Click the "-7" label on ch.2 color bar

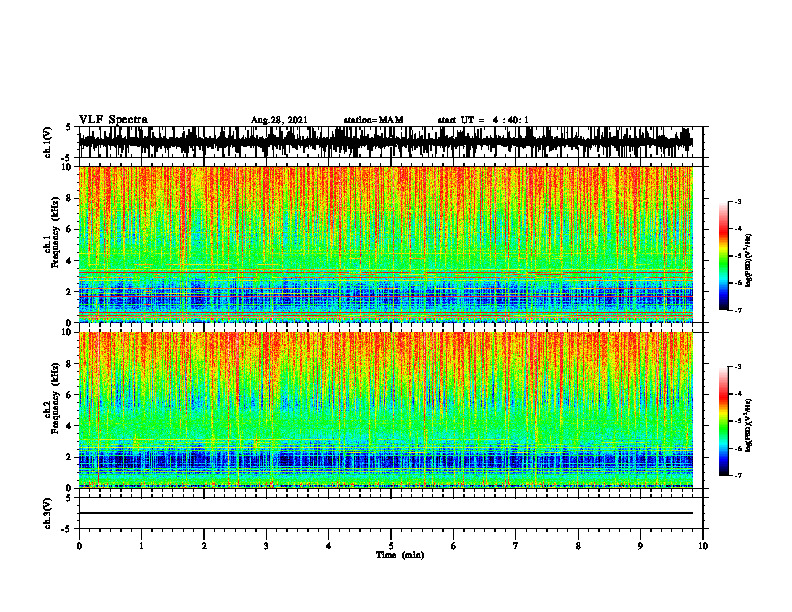(x=738, y=476)
